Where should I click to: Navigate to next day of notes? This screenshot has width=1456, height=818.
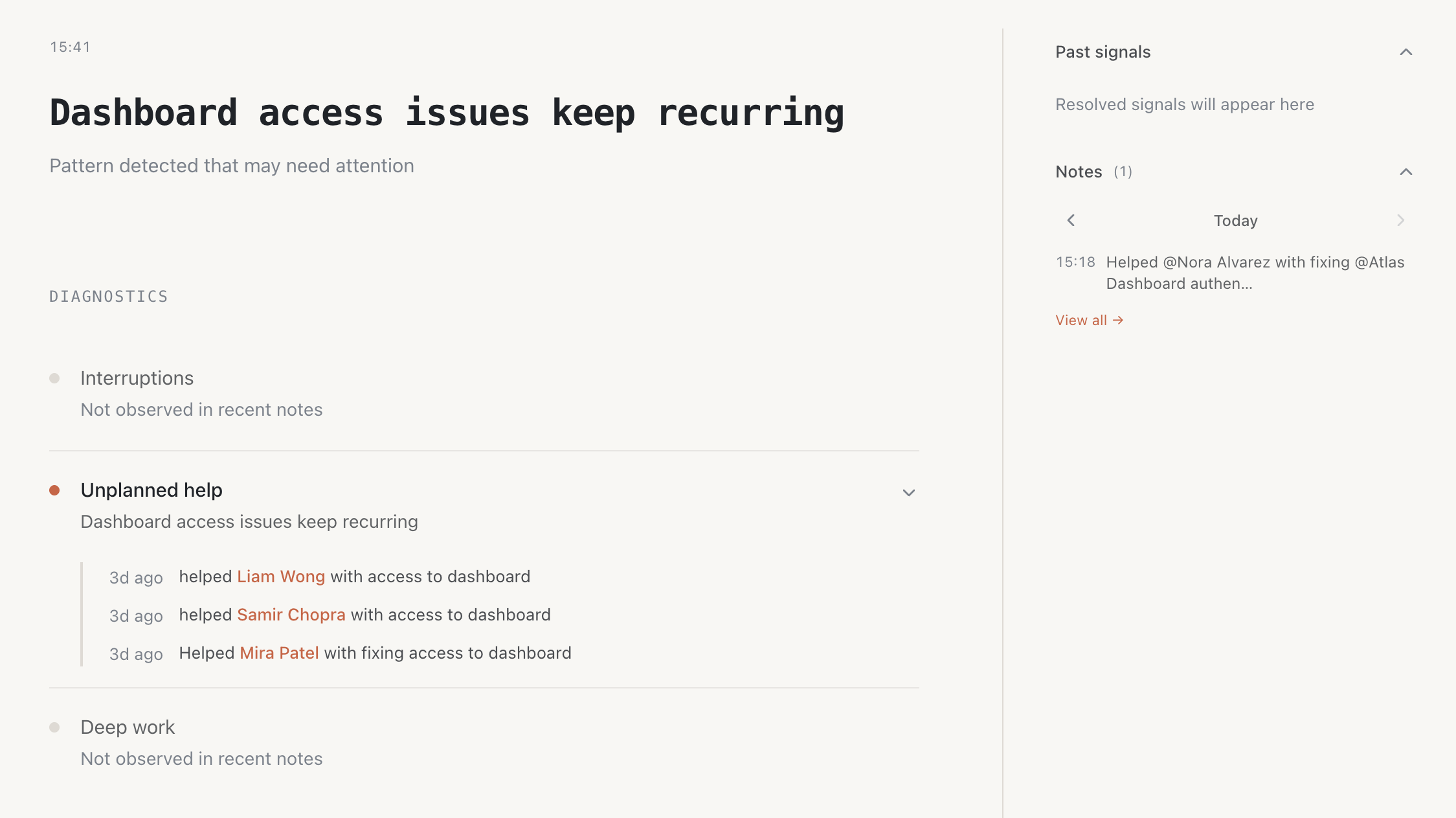tap(1400, 220)
